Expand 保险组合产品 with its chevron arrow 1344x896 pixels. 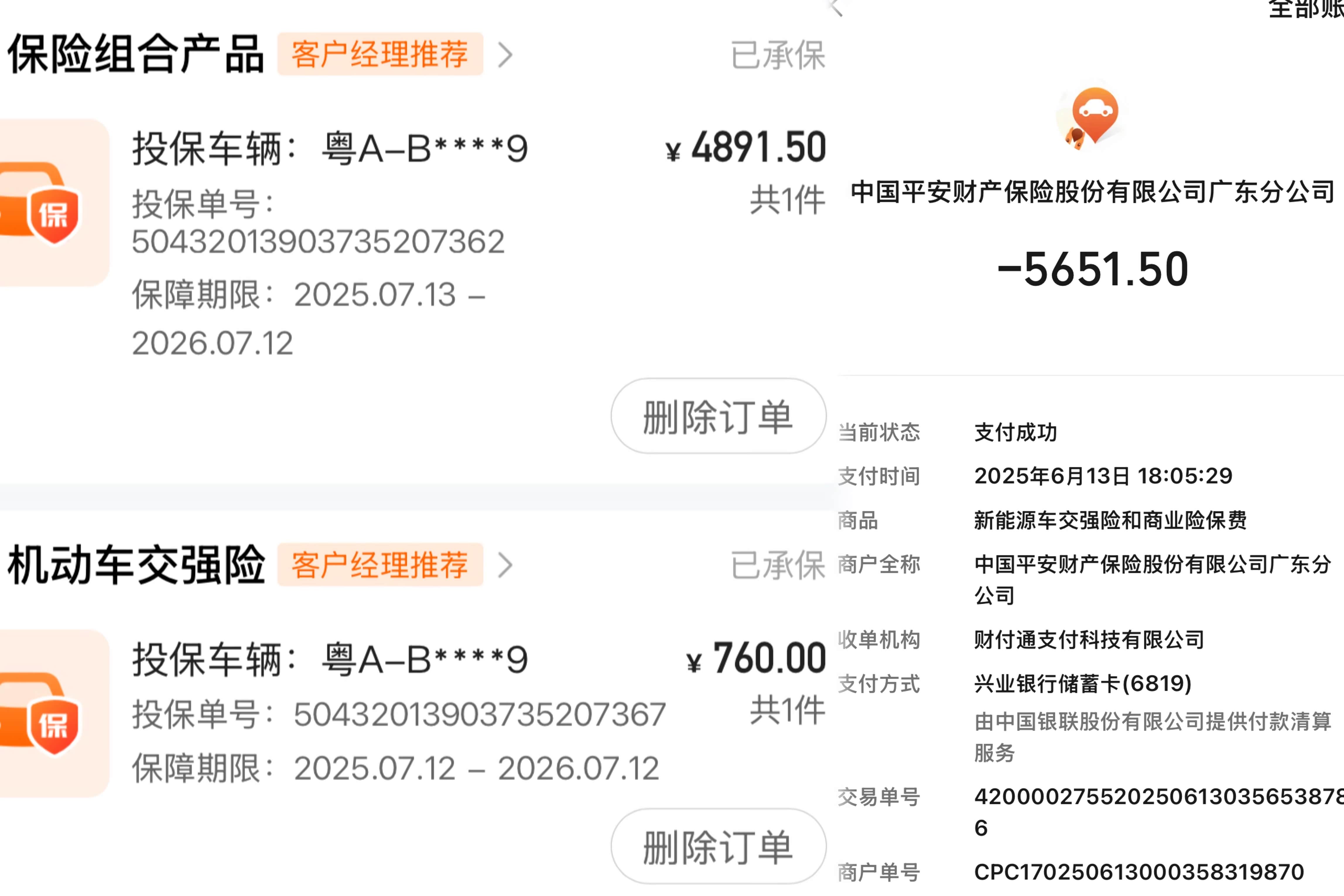coord(505,55)
